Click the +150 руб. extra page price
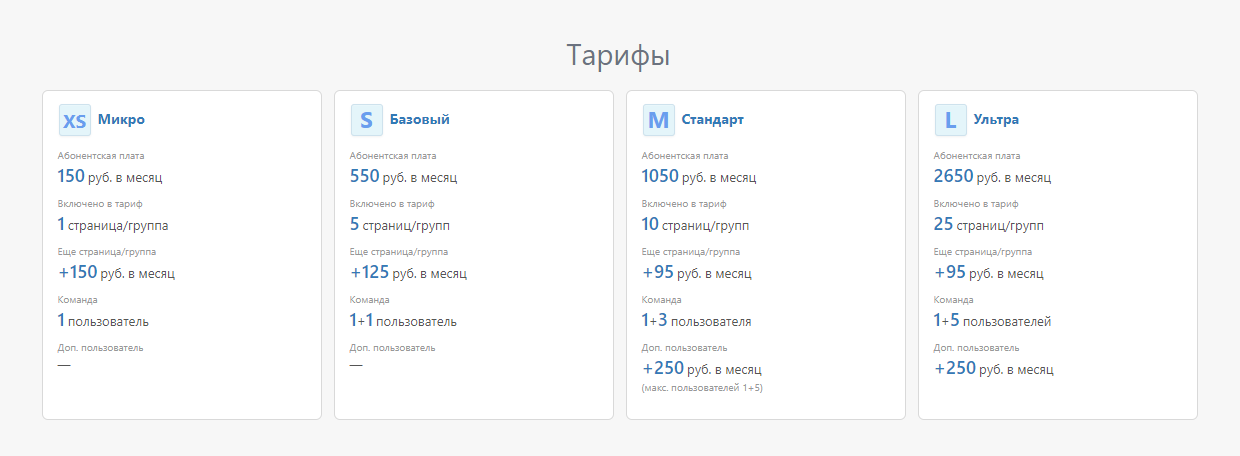The width and height of the screenshot is (1240, 456). (116, 272)
